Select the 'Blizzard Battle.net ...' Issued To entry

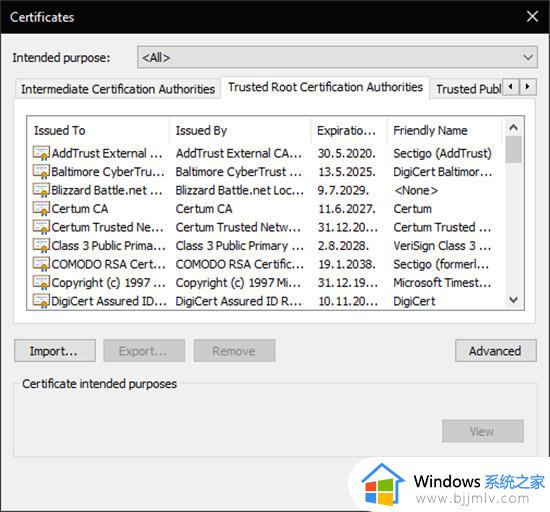[x=107, y=190]
